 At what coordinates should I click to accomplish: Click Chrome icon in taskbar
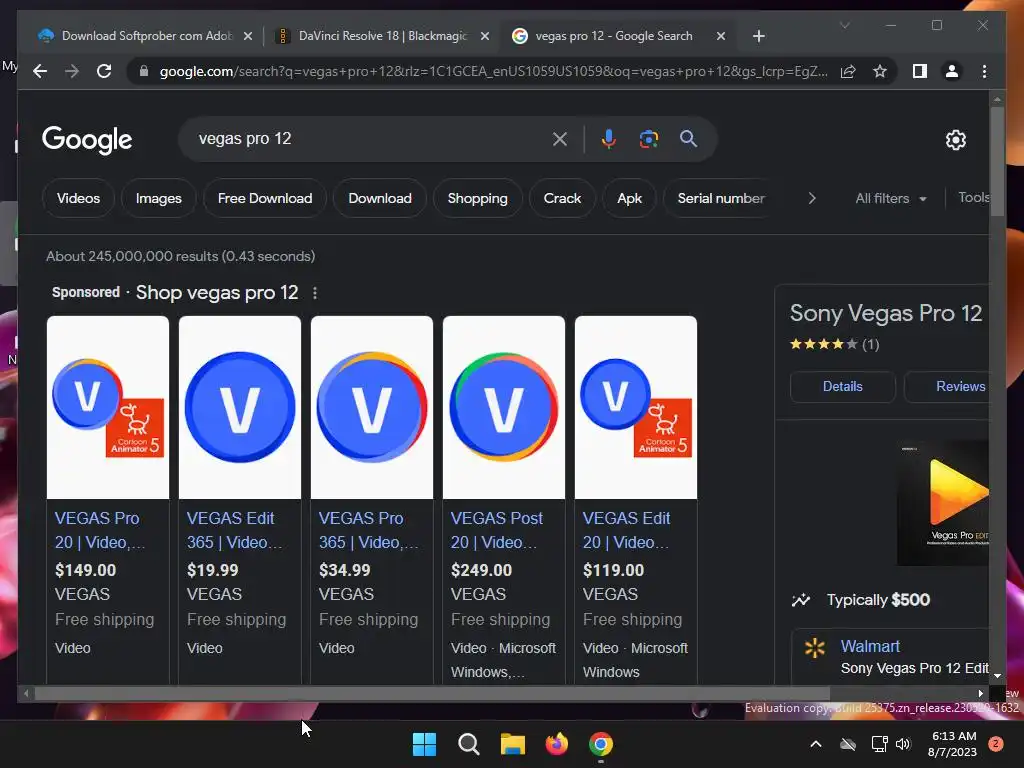click(x=601, y=744)
